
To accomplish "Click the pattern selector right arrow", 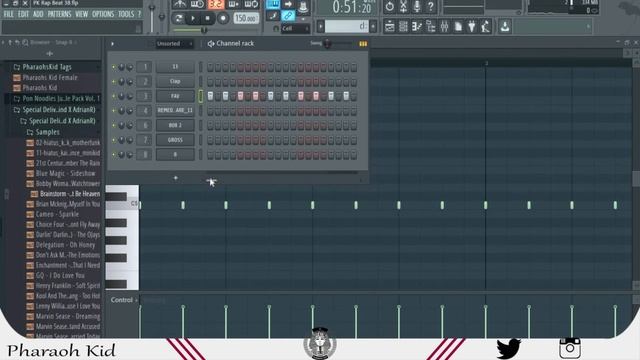I will 373,27.
